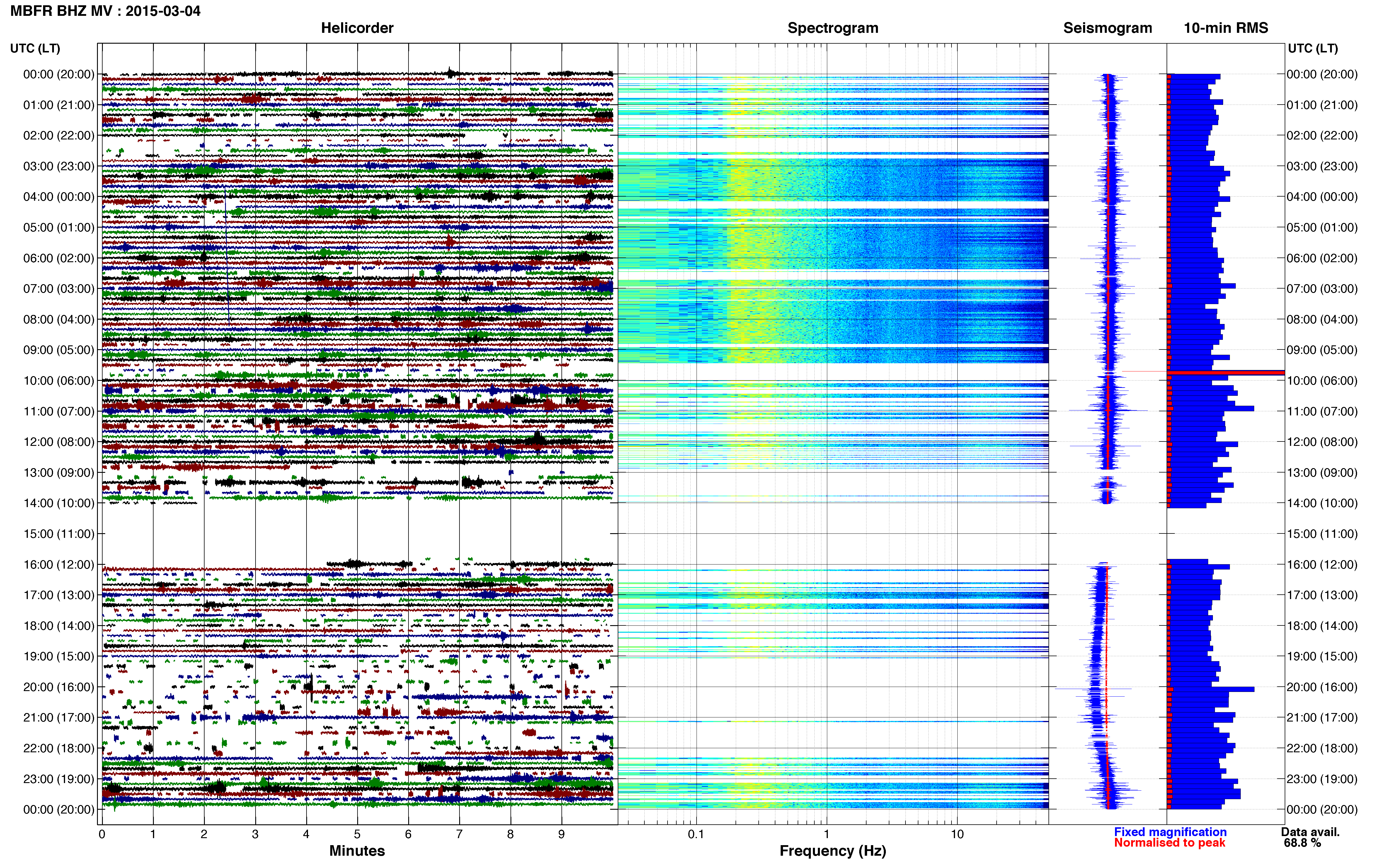The image size is (1389, 868).
Task: Click the left "18:00 (14:00)" time label
Action: coord(59,626)
